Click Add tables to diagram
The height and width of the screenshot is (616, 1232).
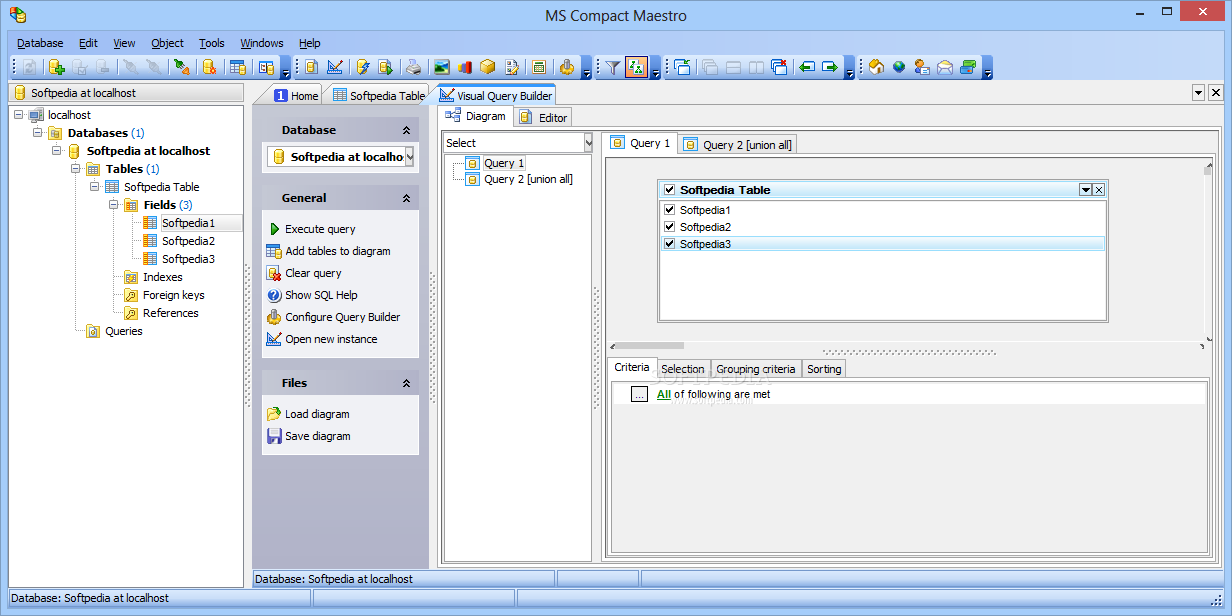[x=338, y=251]
